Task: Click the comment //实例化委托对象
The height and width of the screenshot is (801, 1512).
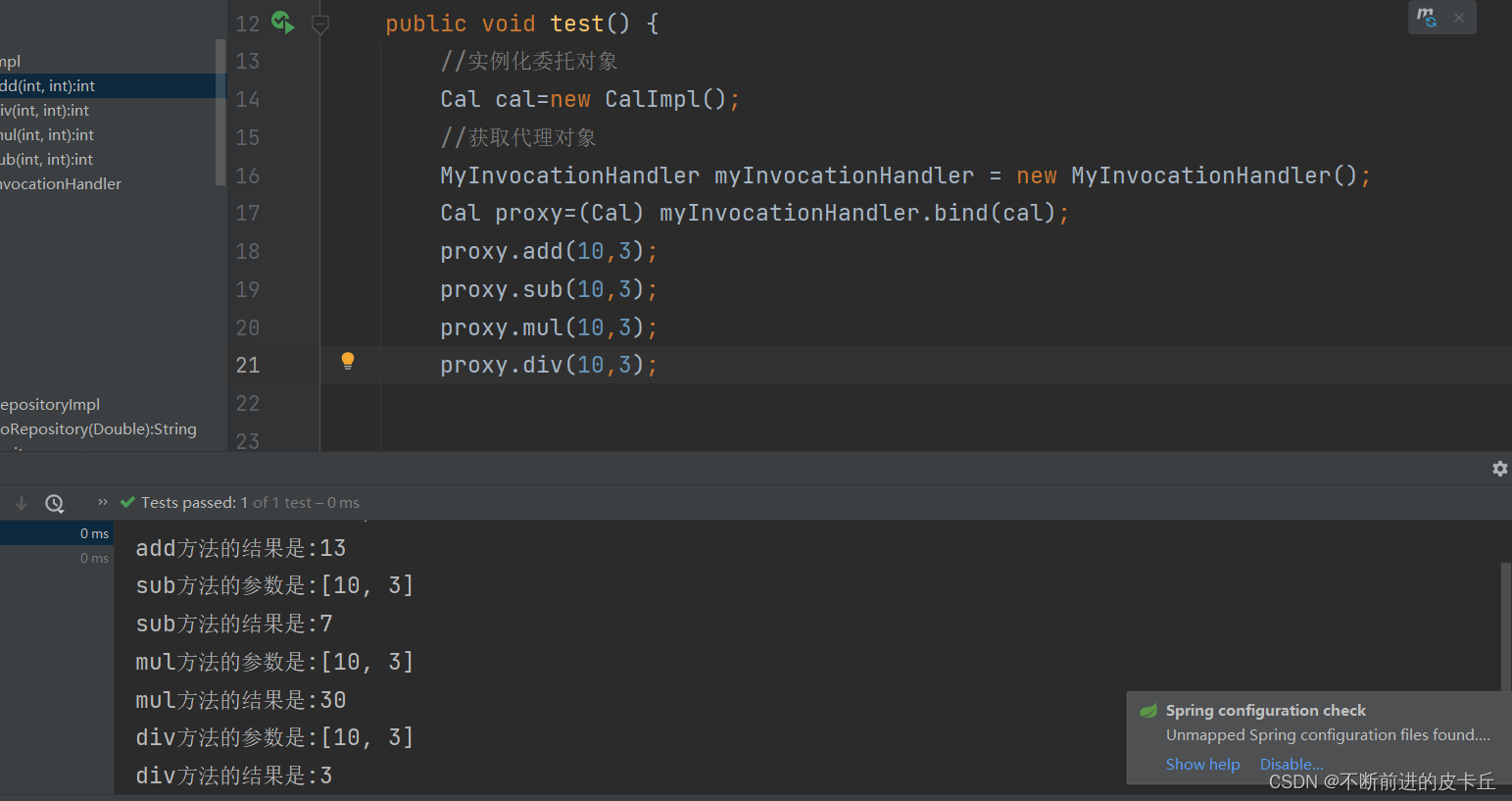Action: click(529, 61)
